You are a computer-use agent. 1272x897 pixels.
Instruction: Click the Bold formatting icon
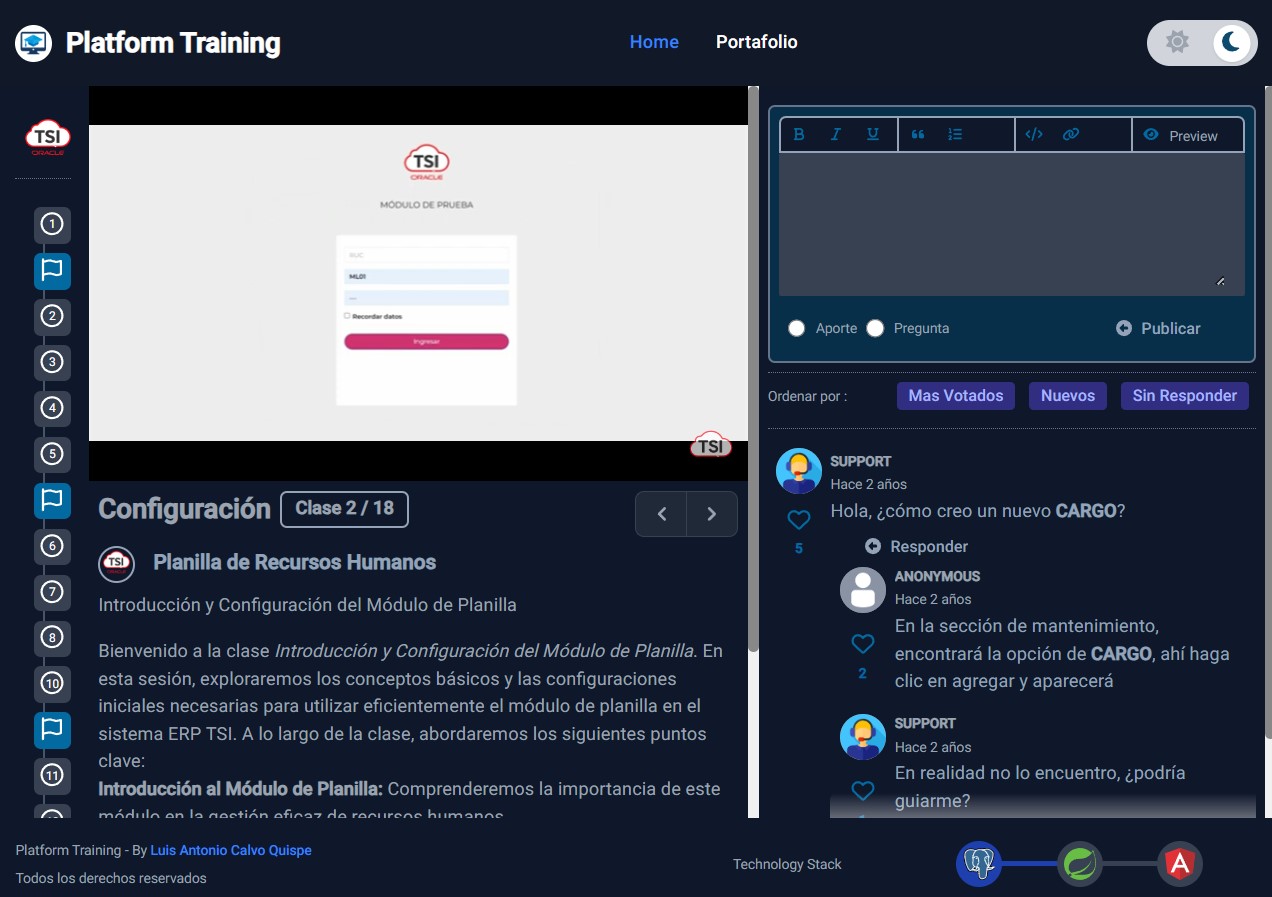799,135
